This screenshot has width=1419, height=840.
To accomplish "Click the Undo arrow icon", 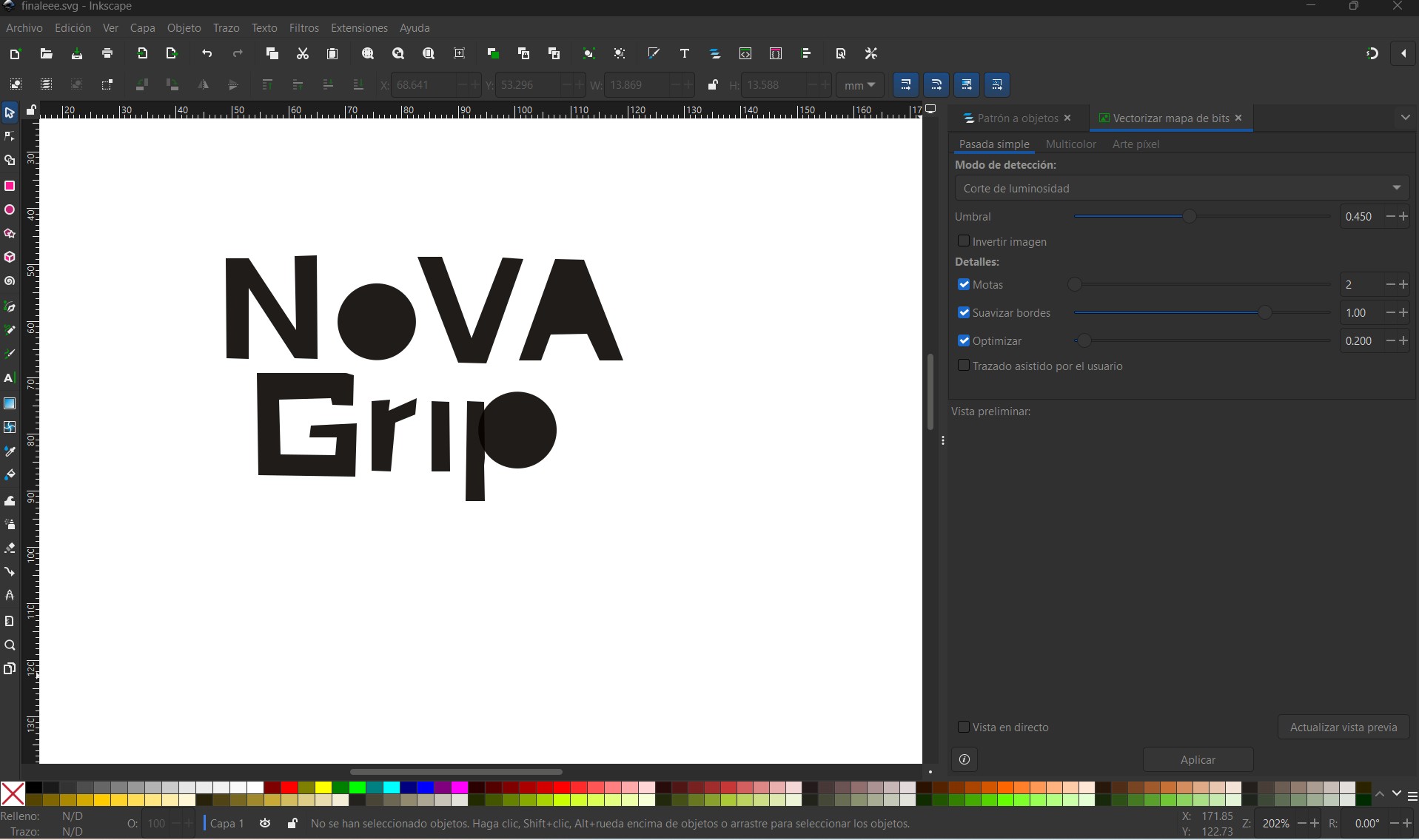I will [207, 53].
